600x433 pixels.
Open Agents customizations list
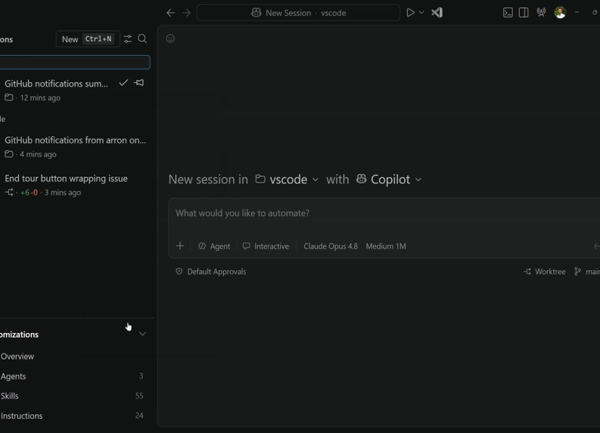[x=73, y=376]
